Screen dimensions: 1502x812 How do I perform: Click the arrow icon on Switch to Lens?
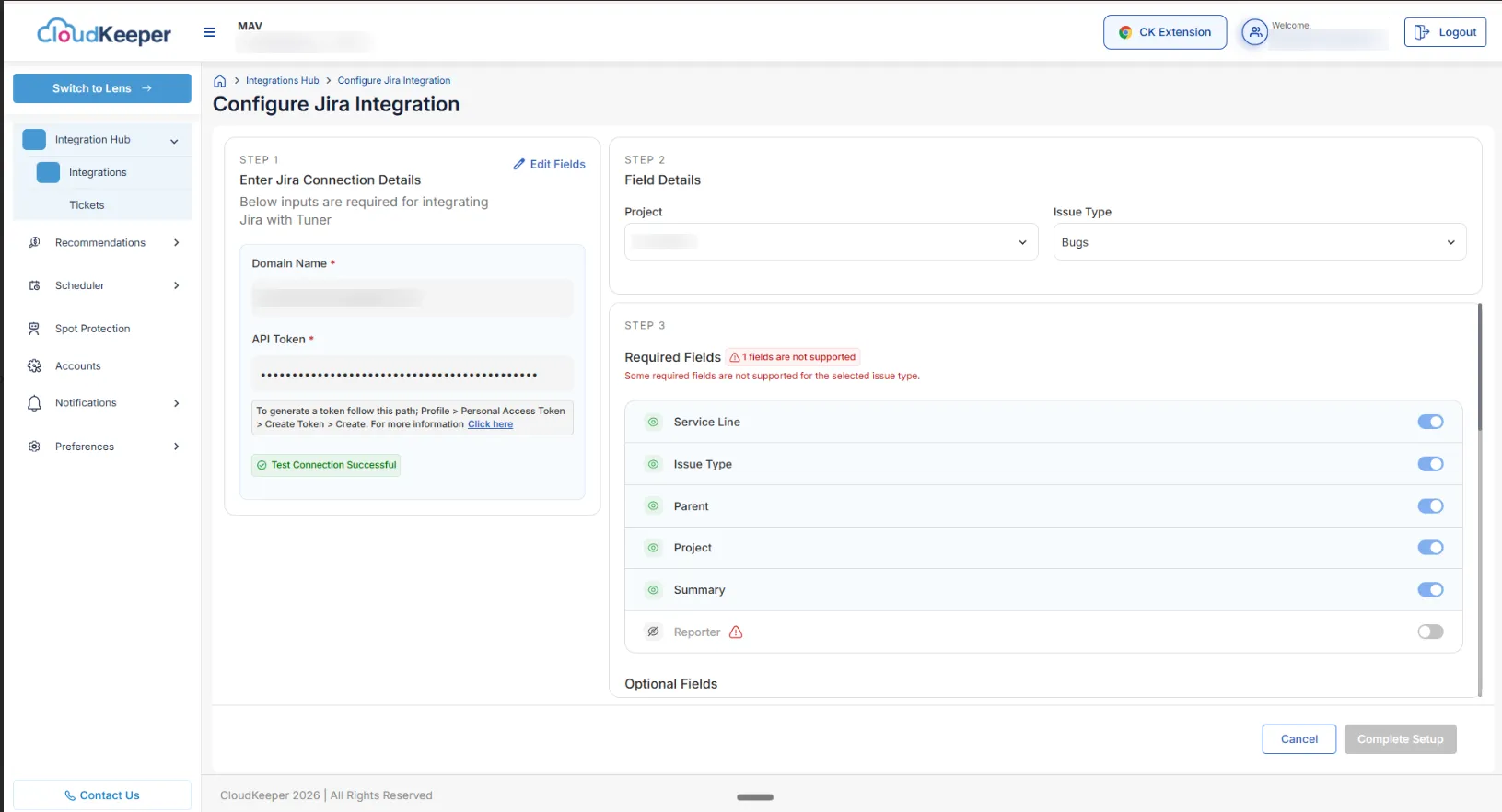[146, 88]
